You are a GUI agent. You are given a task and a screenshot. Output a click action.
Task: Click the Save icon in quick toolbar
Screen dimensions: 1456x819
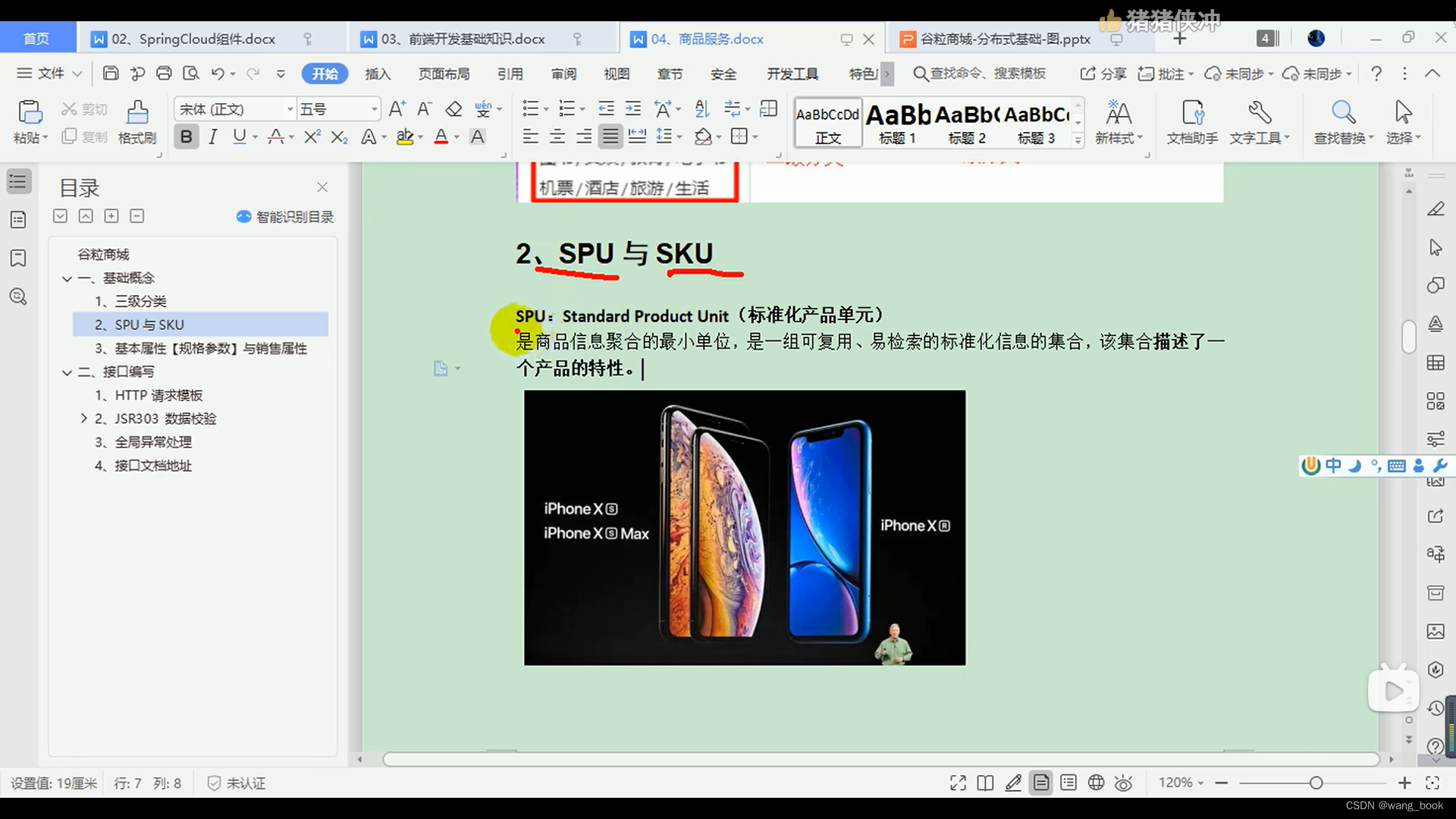coord(111,74)
